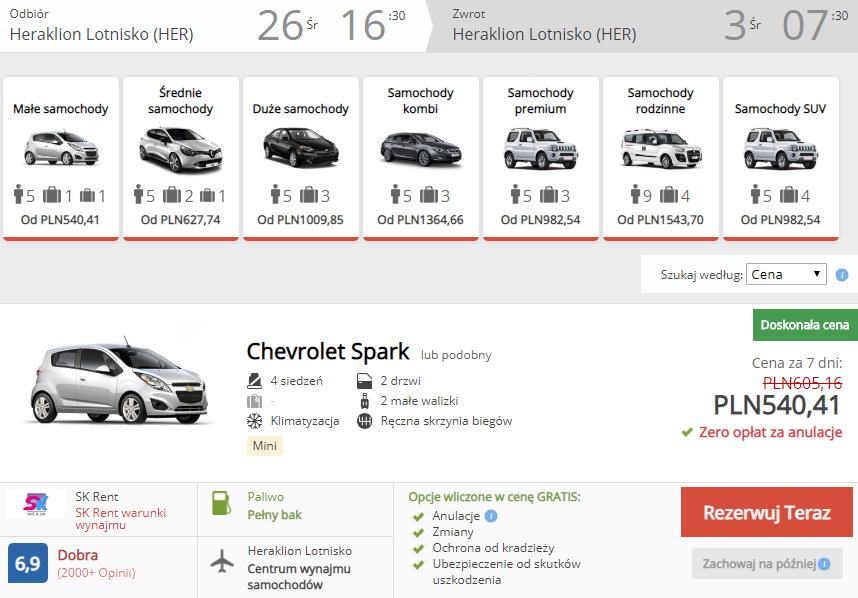Screen dimensions: 858x598
Task: Click the SK Rent logo
Action: pyautogui.click(x=36, y=504)
